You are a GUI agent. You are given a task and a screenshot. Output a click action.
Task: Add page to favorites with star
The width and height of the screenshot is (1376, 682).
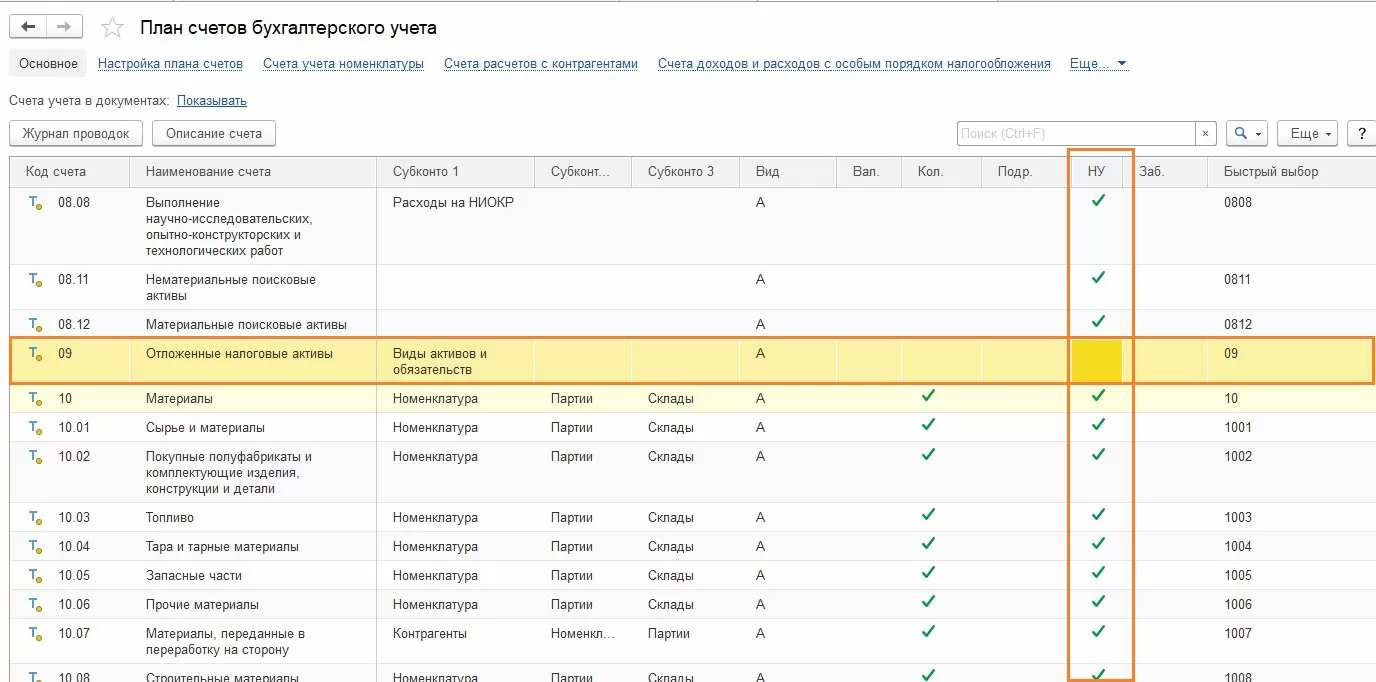112,28
